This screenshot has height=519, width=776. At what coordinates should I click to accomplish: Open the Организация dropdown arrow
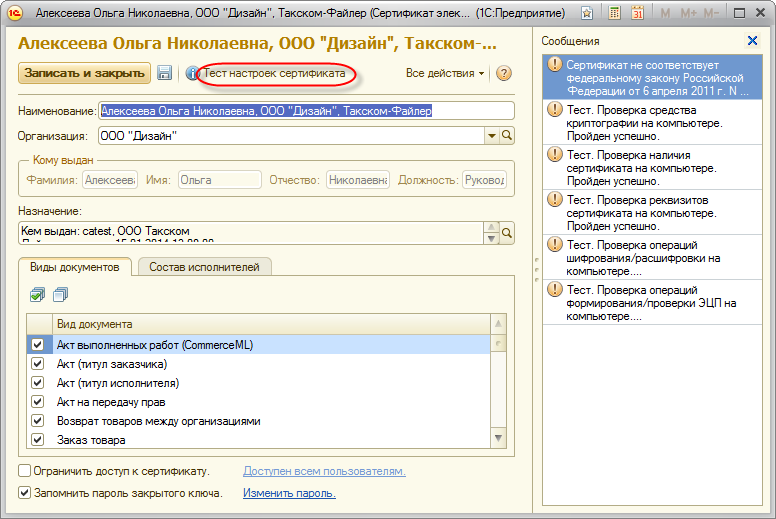pyautogui.click(x=491, y=136)
